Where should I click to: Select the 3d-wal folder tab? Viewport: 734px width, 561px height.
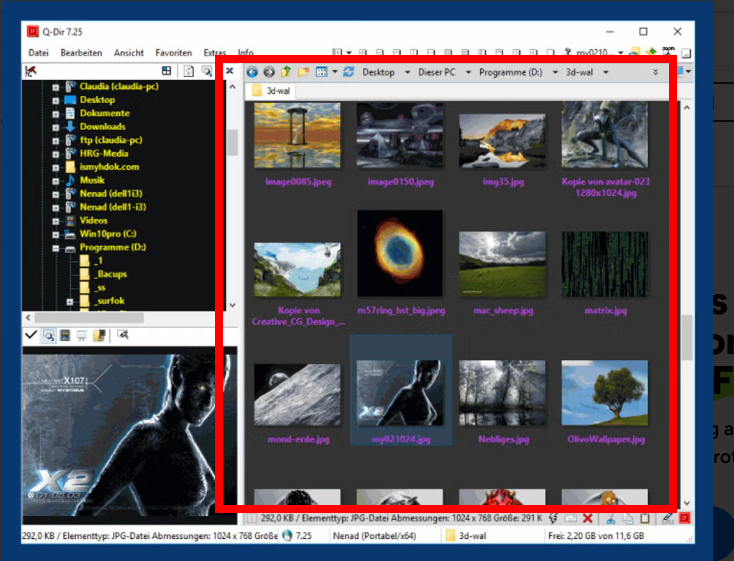pyautogui.click(x=271, y=90)
